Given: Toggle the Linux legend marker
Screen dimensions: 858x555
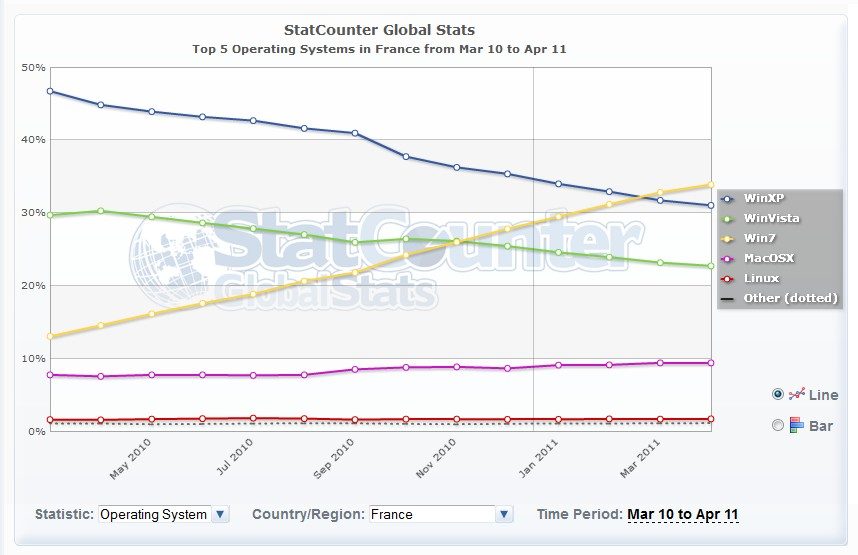Looking at the screenshot, I should [728, 278].
